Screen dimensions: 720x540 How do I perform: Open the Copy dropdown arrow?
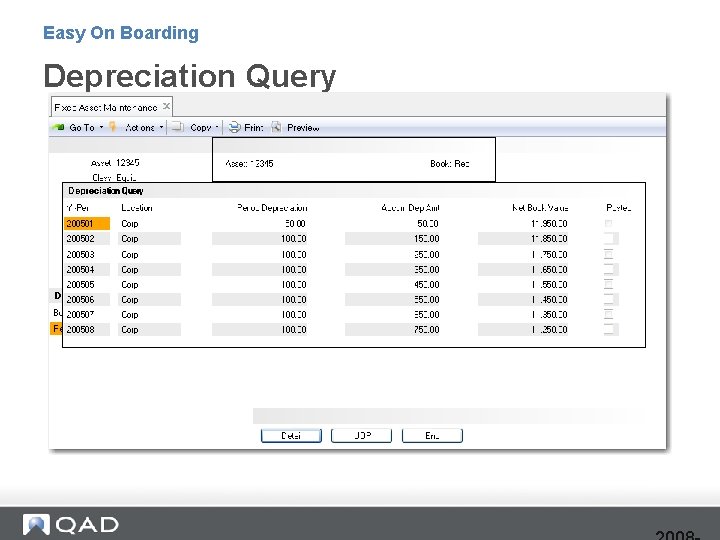click(x=217, y=127)
